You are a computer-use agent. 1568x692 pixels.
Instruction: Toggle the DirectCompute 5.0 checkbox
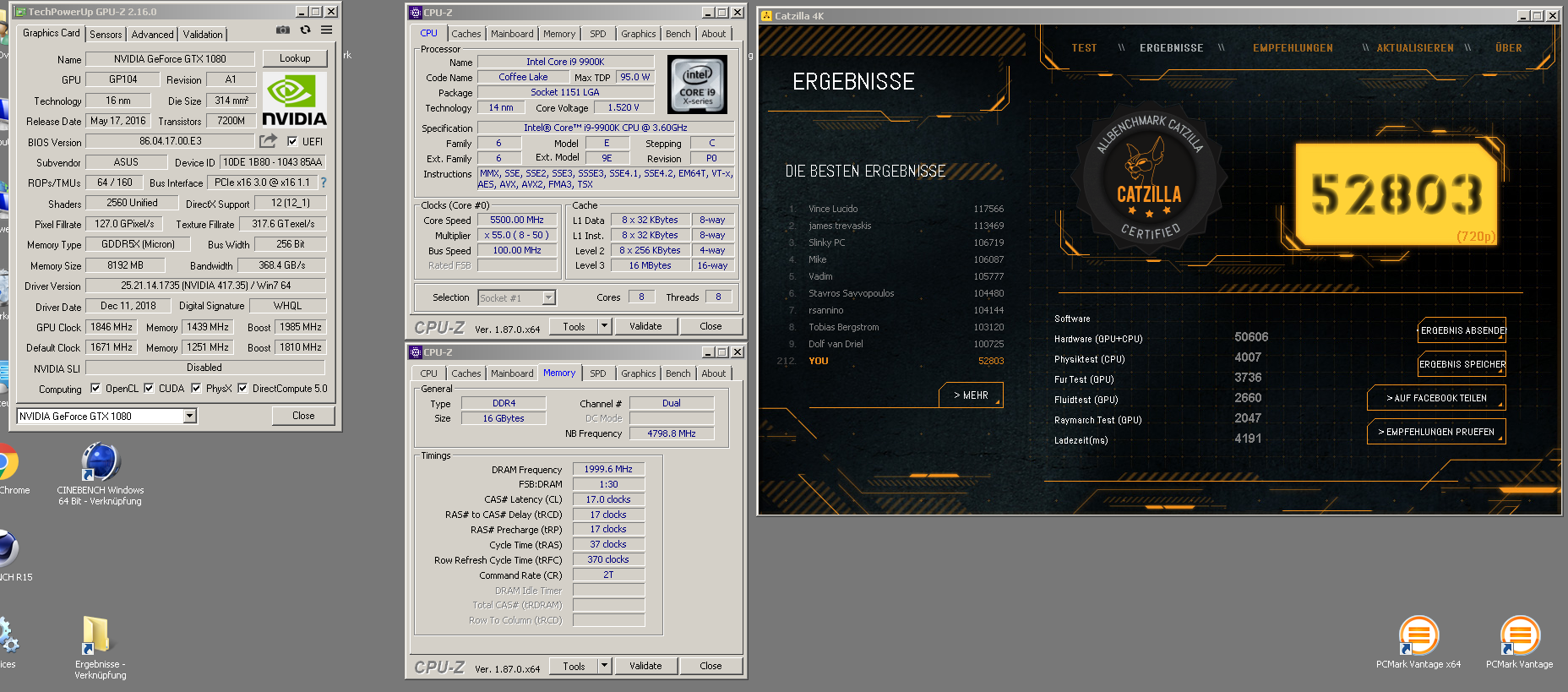tap(242, 389)
